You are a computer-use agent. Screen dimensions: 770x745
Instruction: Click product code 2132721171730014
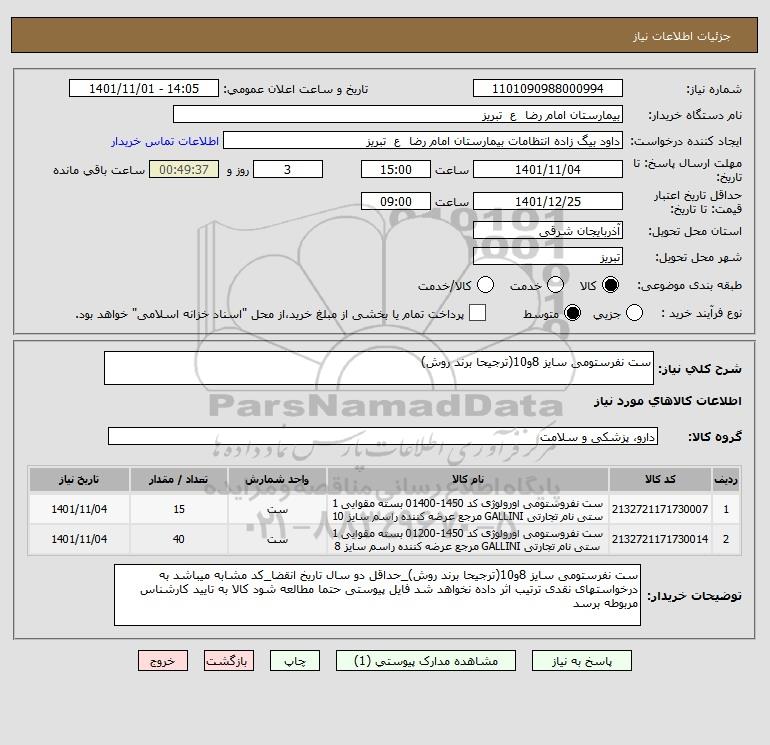(x=660, y=539)
